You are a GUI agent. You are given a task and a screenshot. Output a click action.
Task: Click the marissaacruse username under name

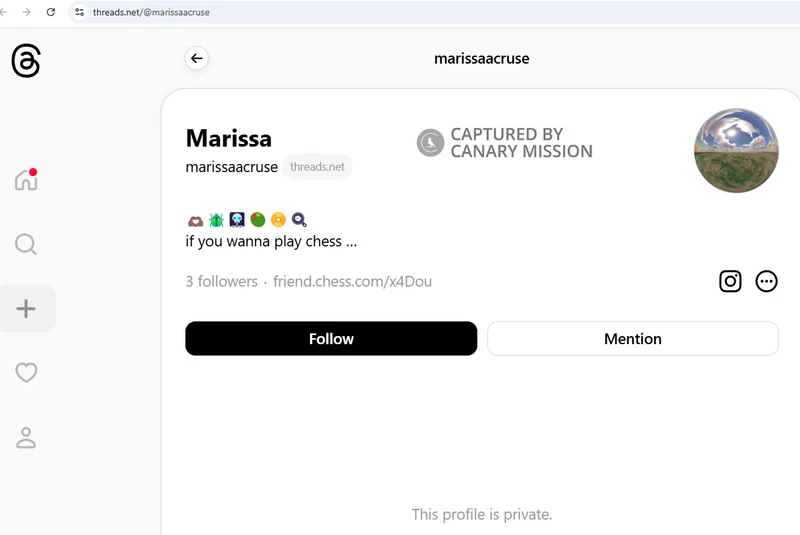[232, 167]
